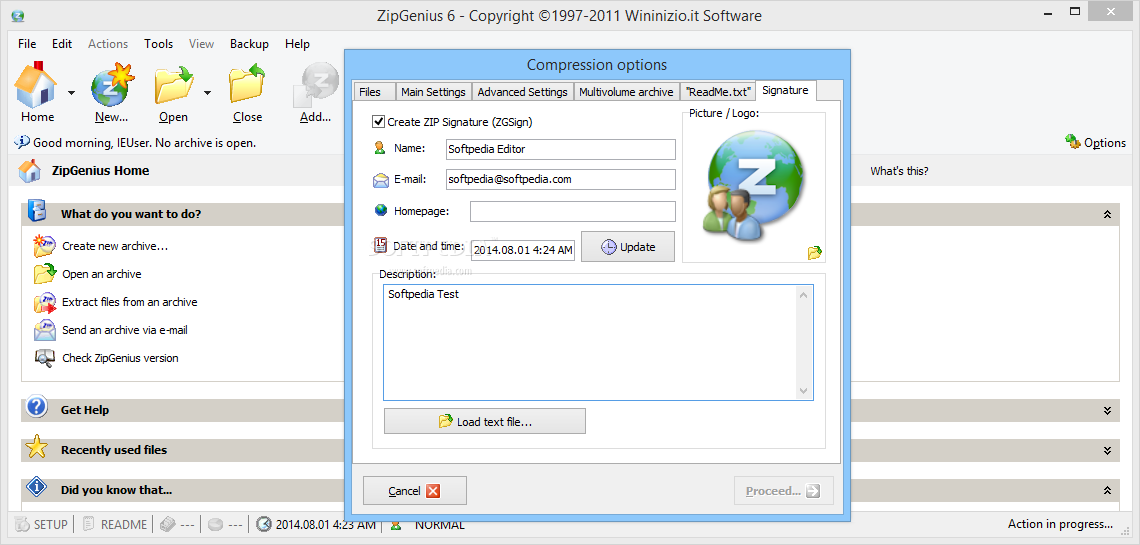This screenshot has width=1140, height=545.
Task: Open the Backup menu
Action: click(x=249, y=44)
